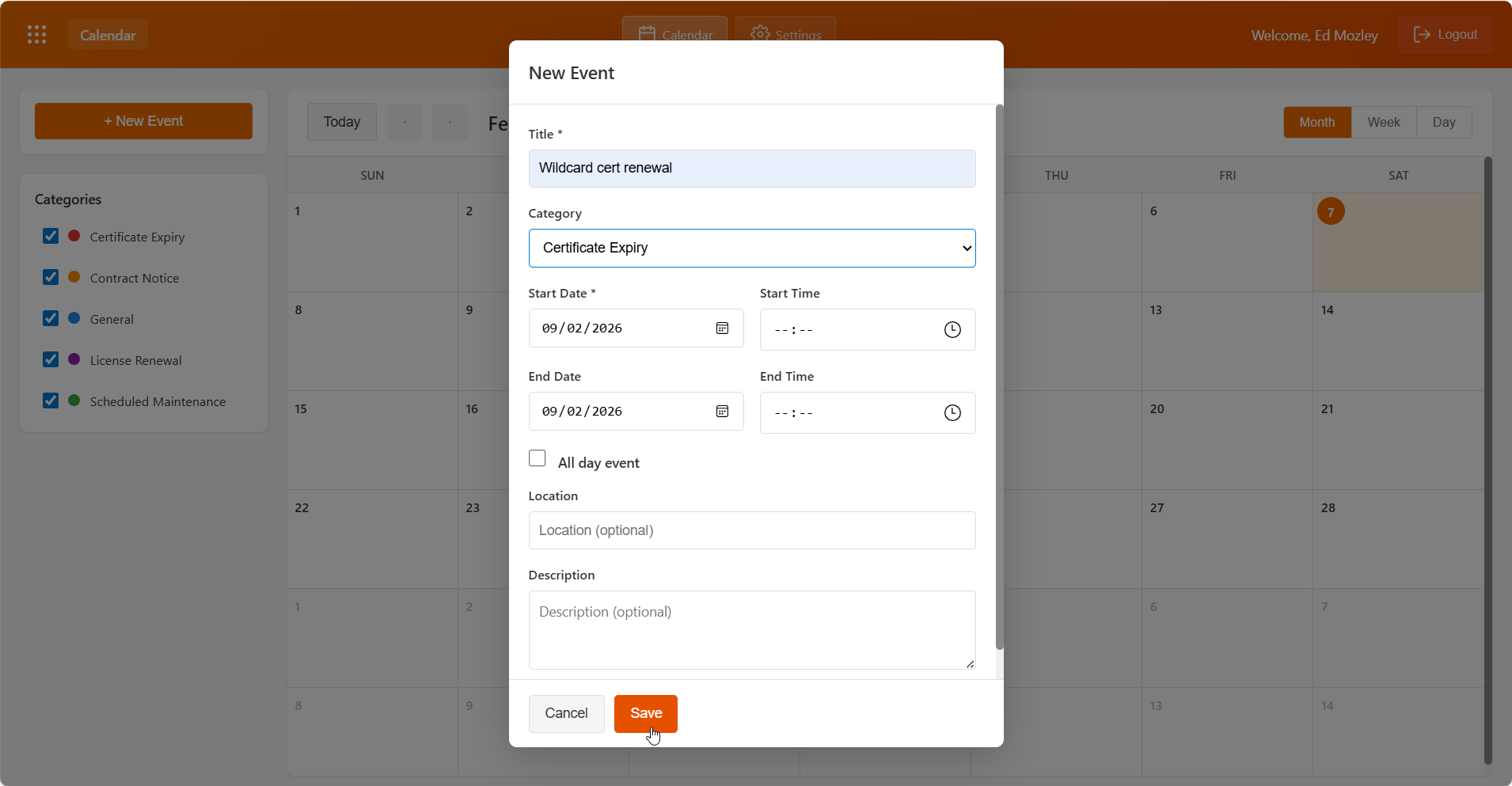The image size is (1512, 786).
Task: Click the red Certificate Expiry color dot
Action: pos(74,236)
